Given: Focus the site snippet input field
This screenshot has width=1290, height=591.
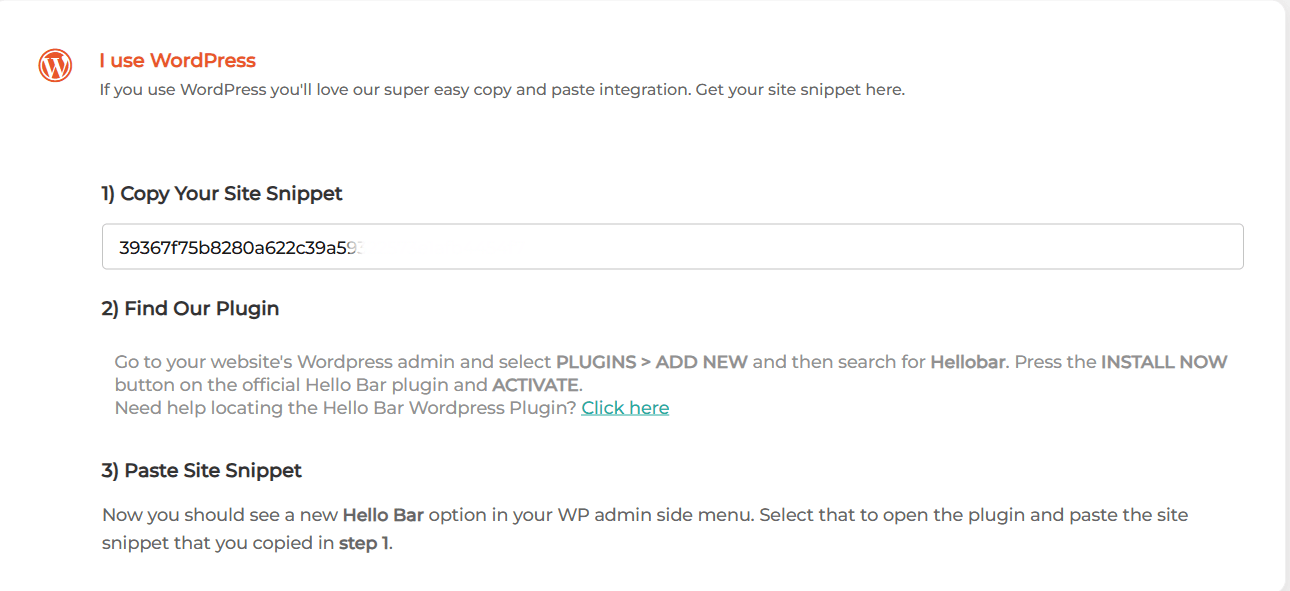Looking at the screenshot, I should (672, 246).
